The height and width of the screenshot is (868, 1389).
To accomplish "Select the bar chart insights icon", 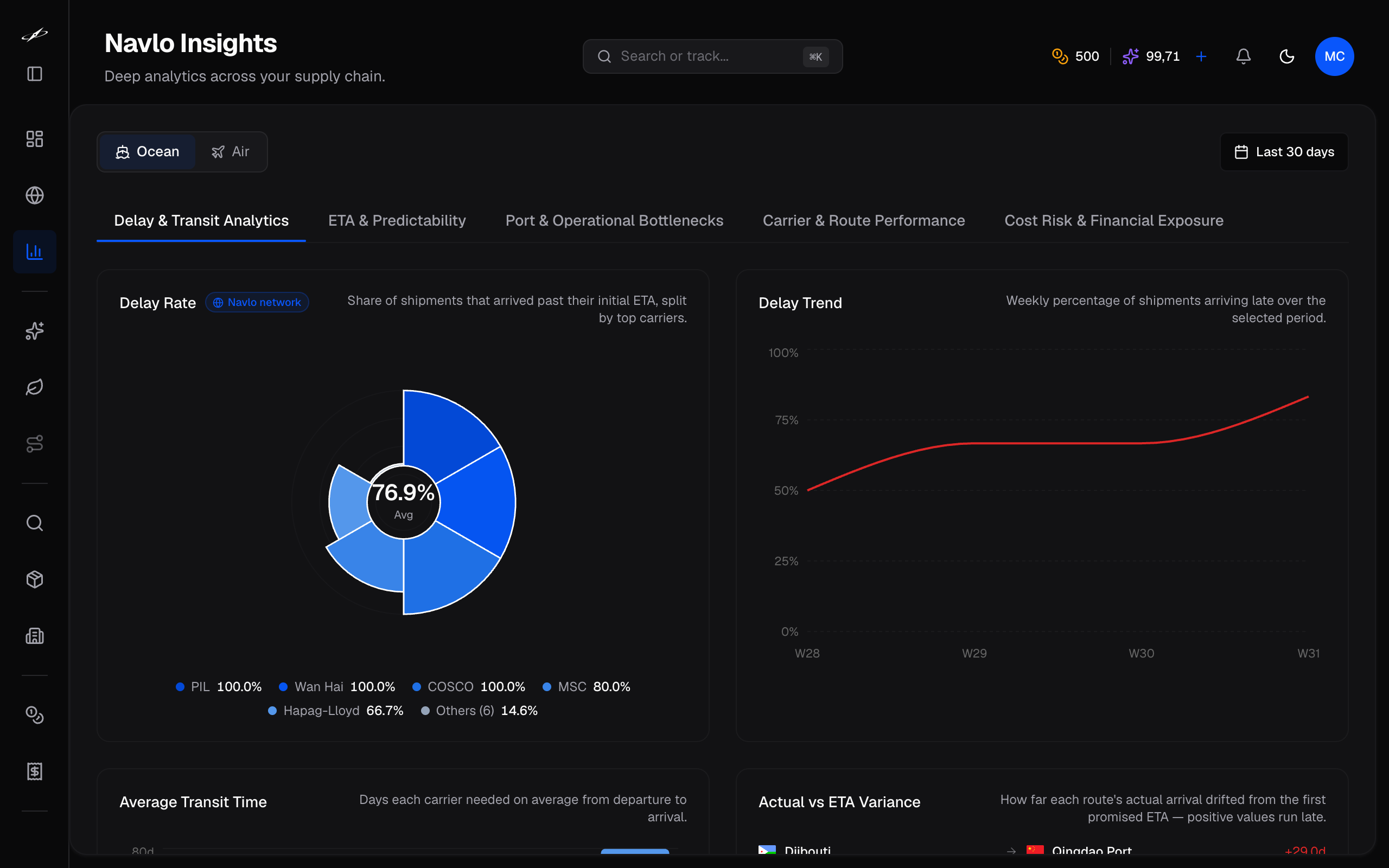I will pos(34,251).
